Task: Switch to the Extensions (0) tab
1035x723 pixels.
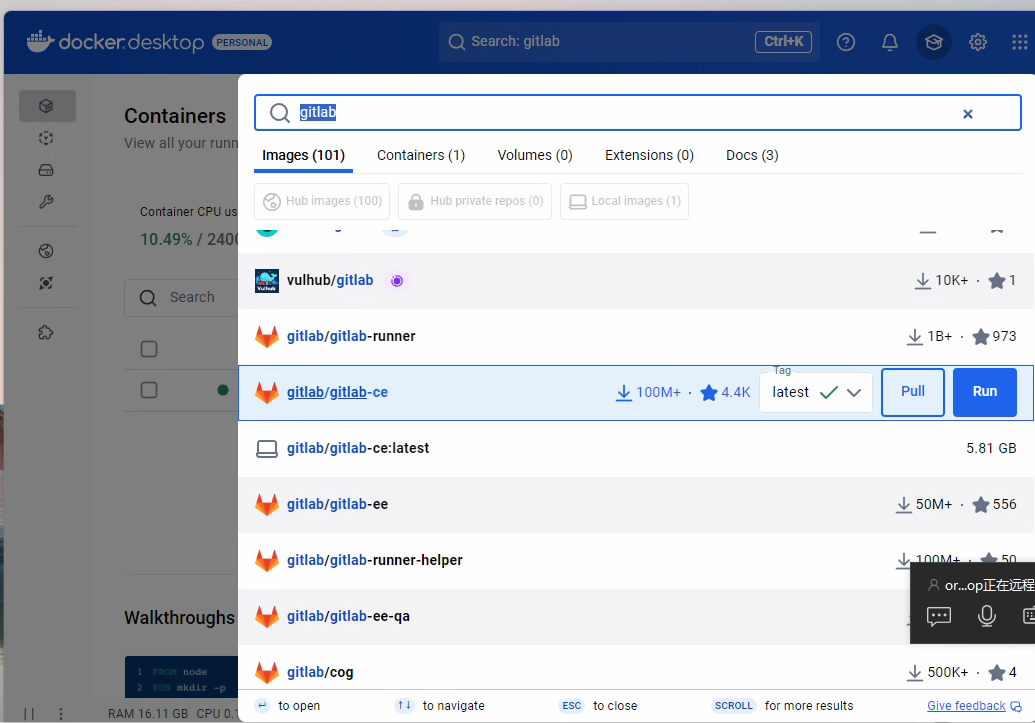Action: click(x=650, y=155)
